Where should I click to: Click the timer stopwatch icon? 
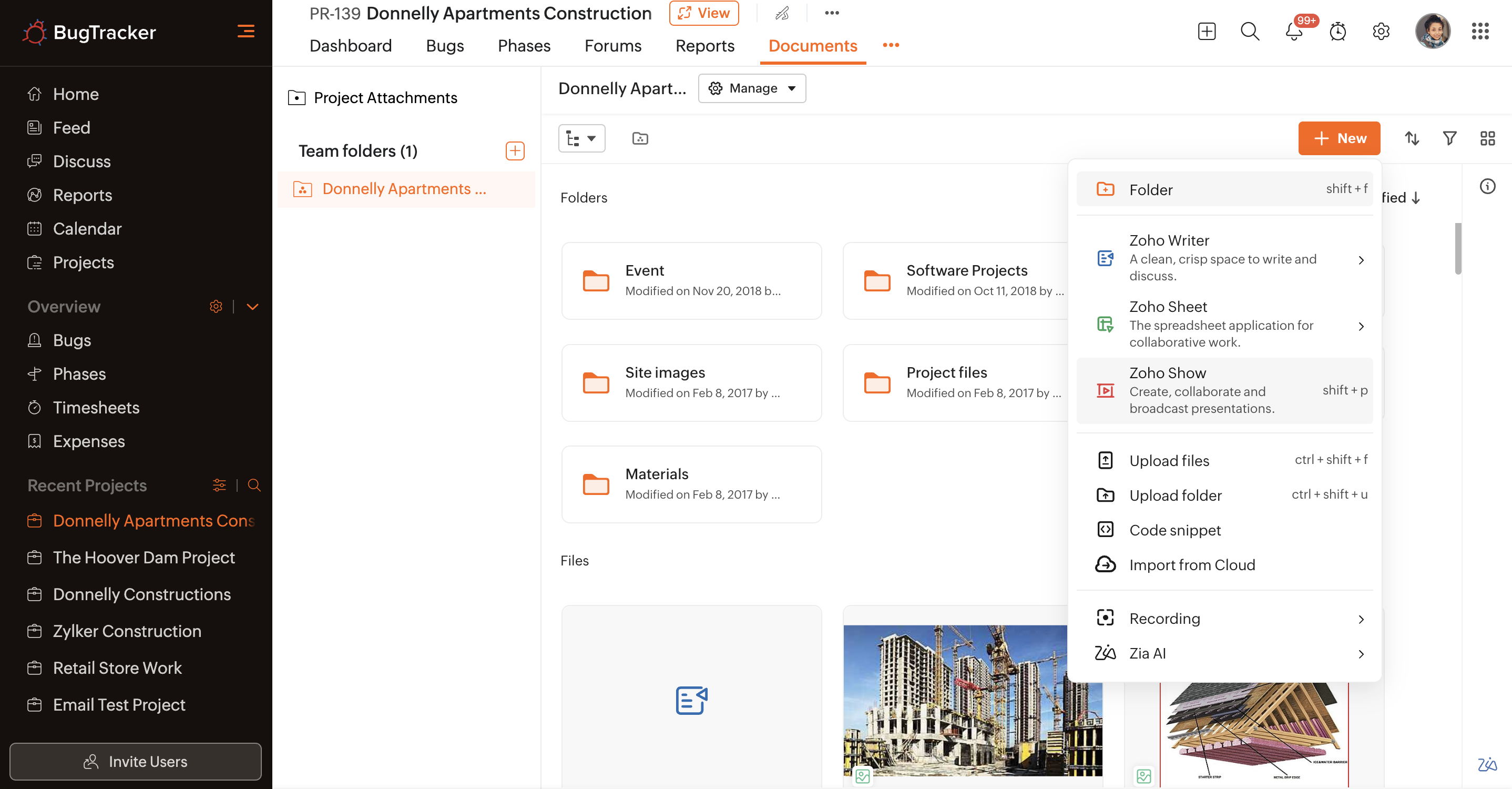1337,31
